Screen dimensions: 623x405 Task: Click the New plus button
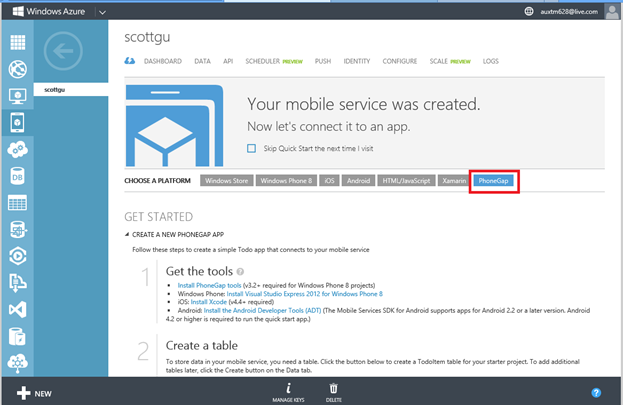[x=30, y=393]
